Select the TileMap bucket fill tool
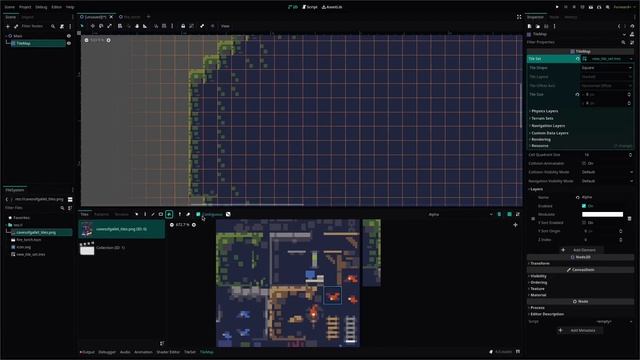Screen dimensions: 640x360 tap(169, 214)
